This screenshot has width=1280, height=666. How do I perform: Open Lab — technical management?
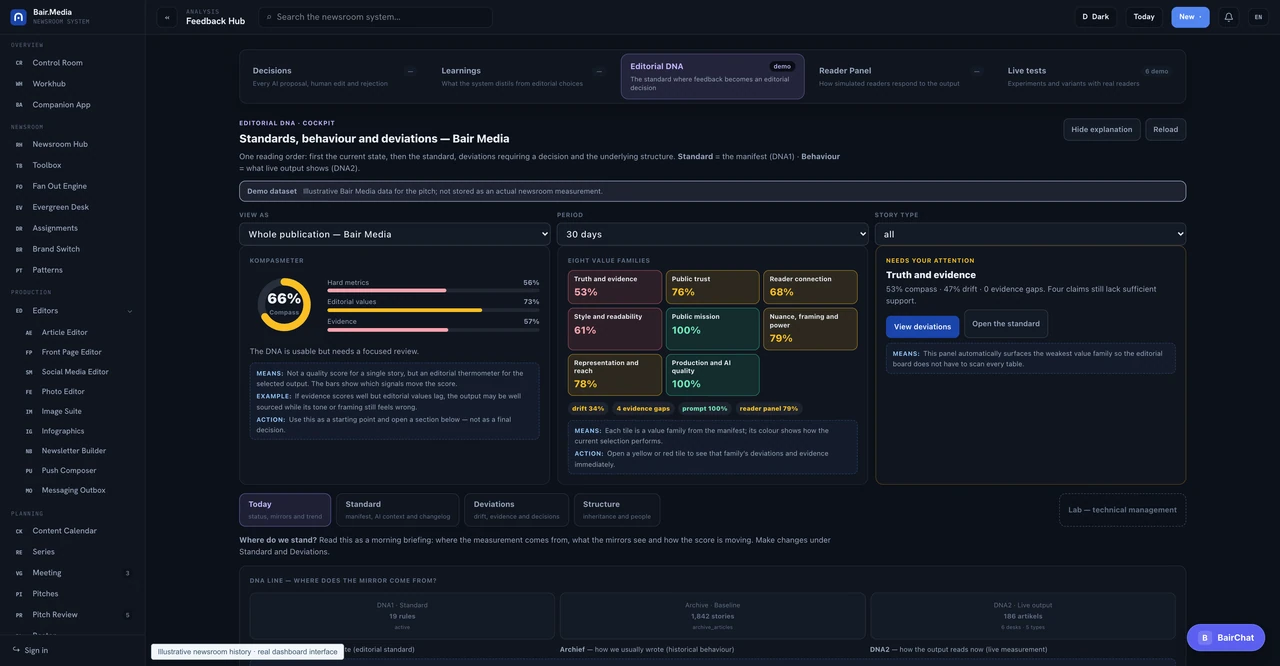point(1123,510)
